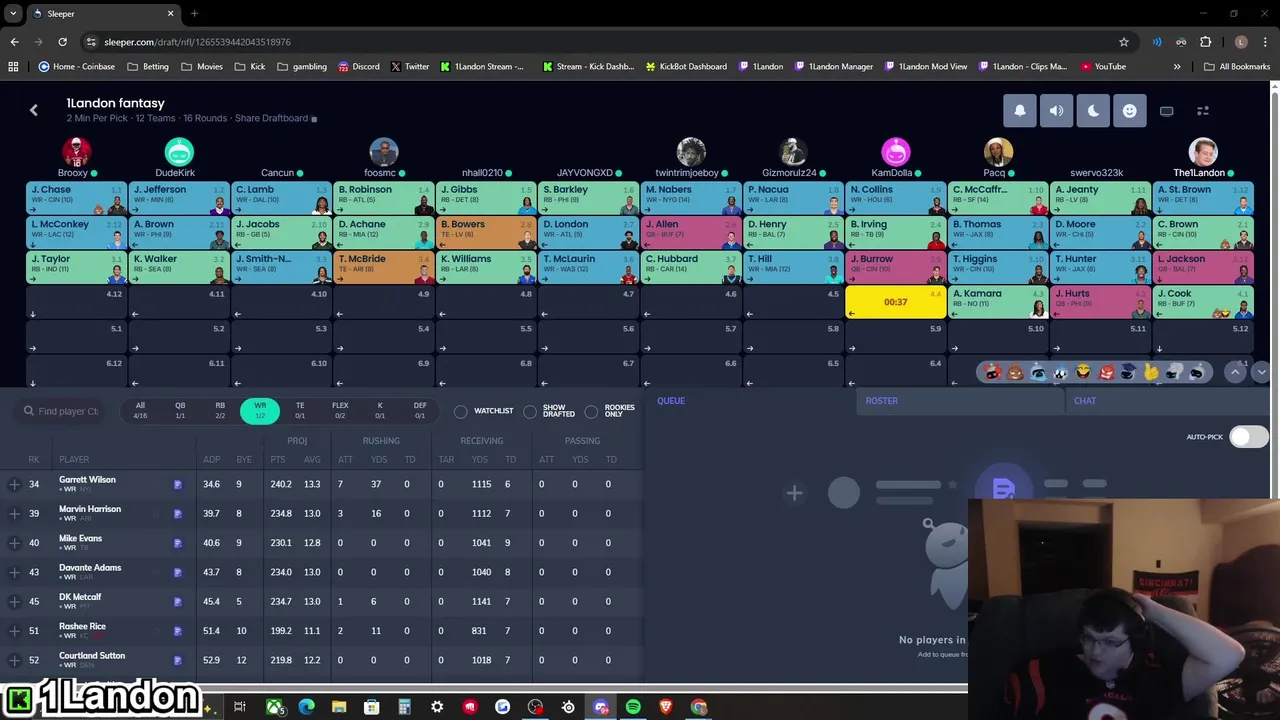The height and width of the screenshot is (720, 1280).
Task: Mute draft sound with speaker icon
Action: click(x=1056, y=111)
